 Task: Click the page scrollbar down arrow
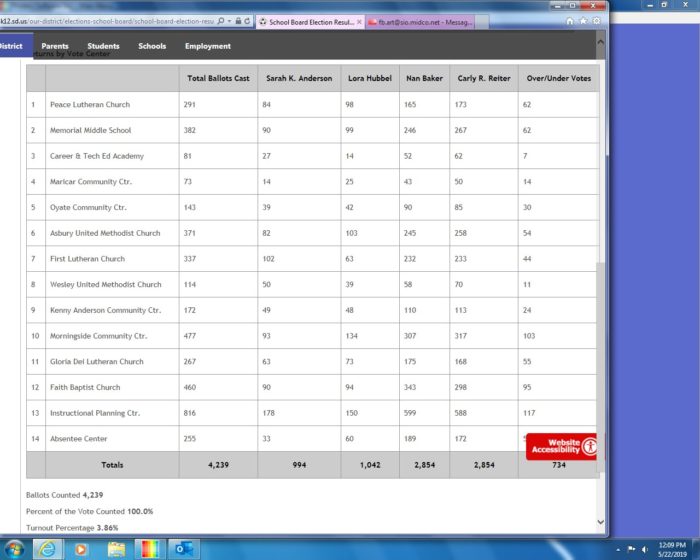point(600,522)
